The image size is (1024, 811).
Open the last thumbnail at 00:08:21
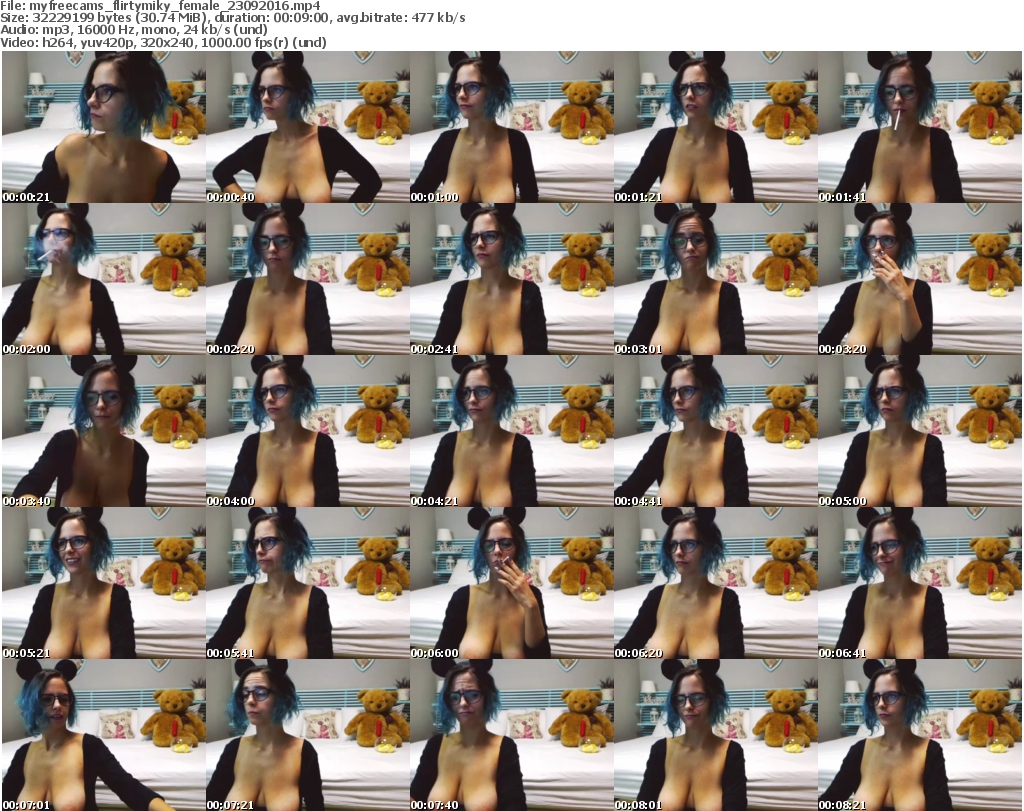tap(920, 735)
